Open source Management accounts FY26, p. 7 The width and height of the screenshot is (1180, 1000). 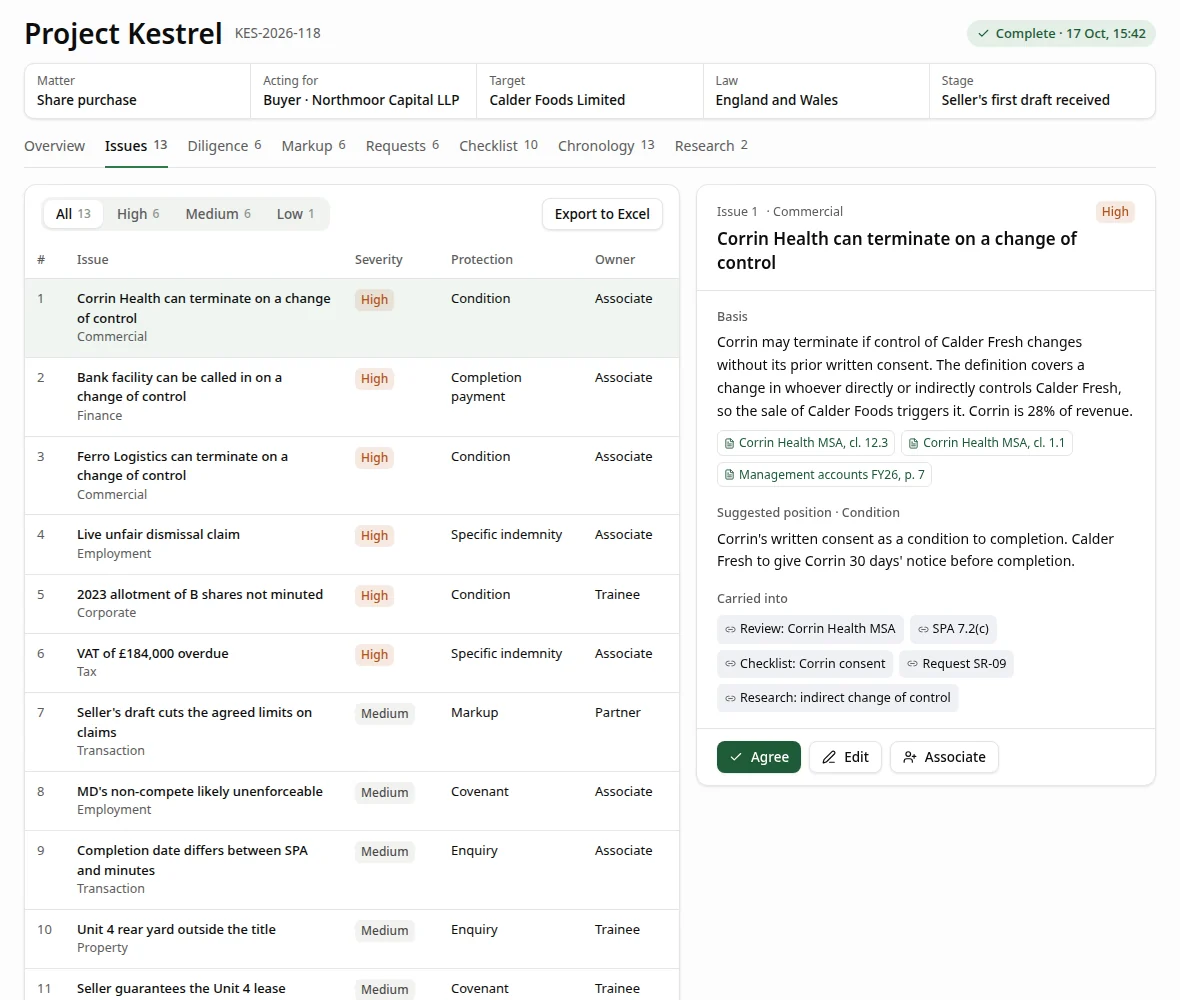824,475
